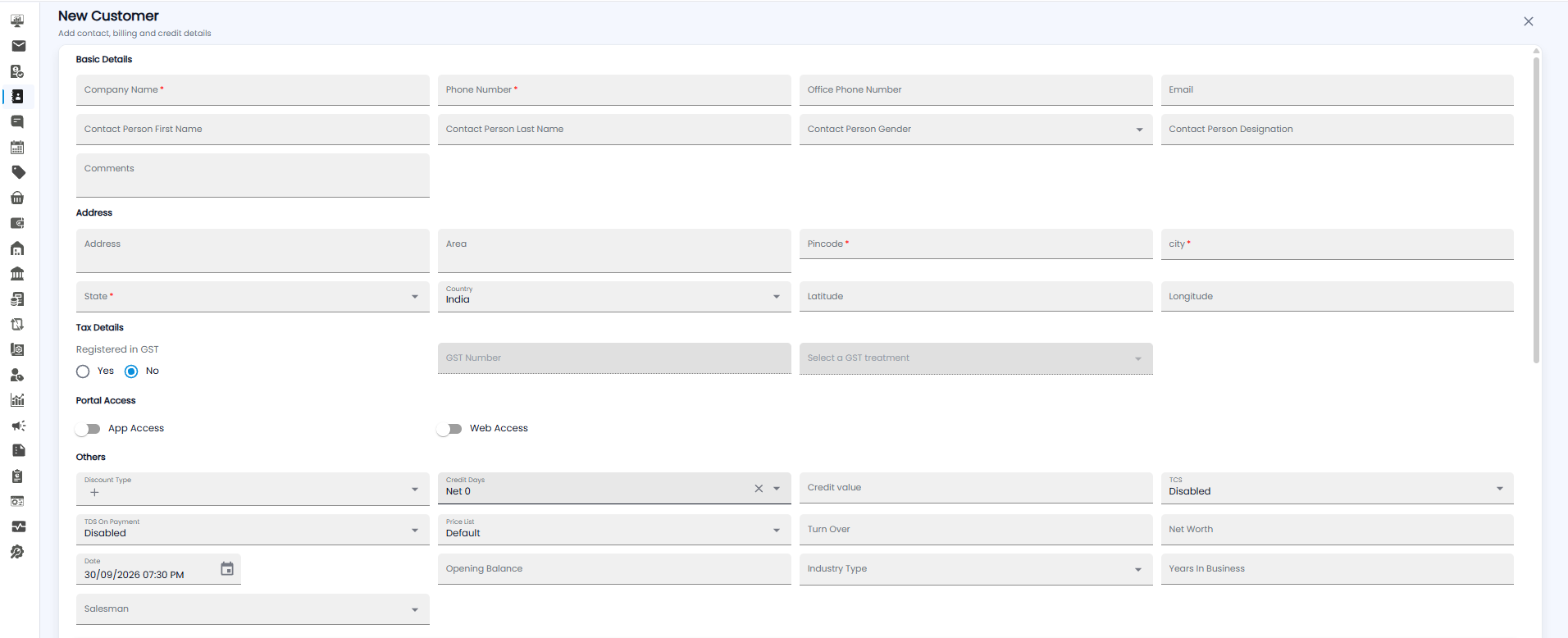Expand the State dropdown
1568x638 pixels.
[x=253, y=297]
